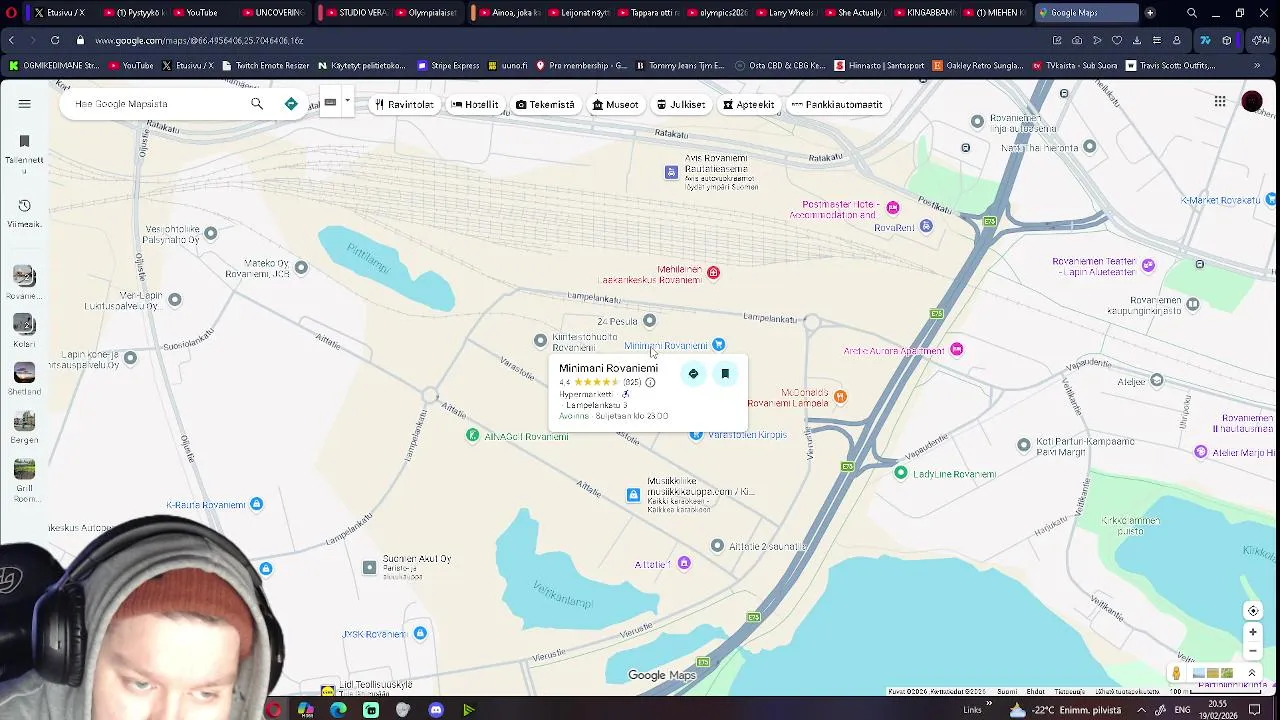Click the K-Rauta Rovaniemi pin
1280x720 pixels.
coord(256,504)
